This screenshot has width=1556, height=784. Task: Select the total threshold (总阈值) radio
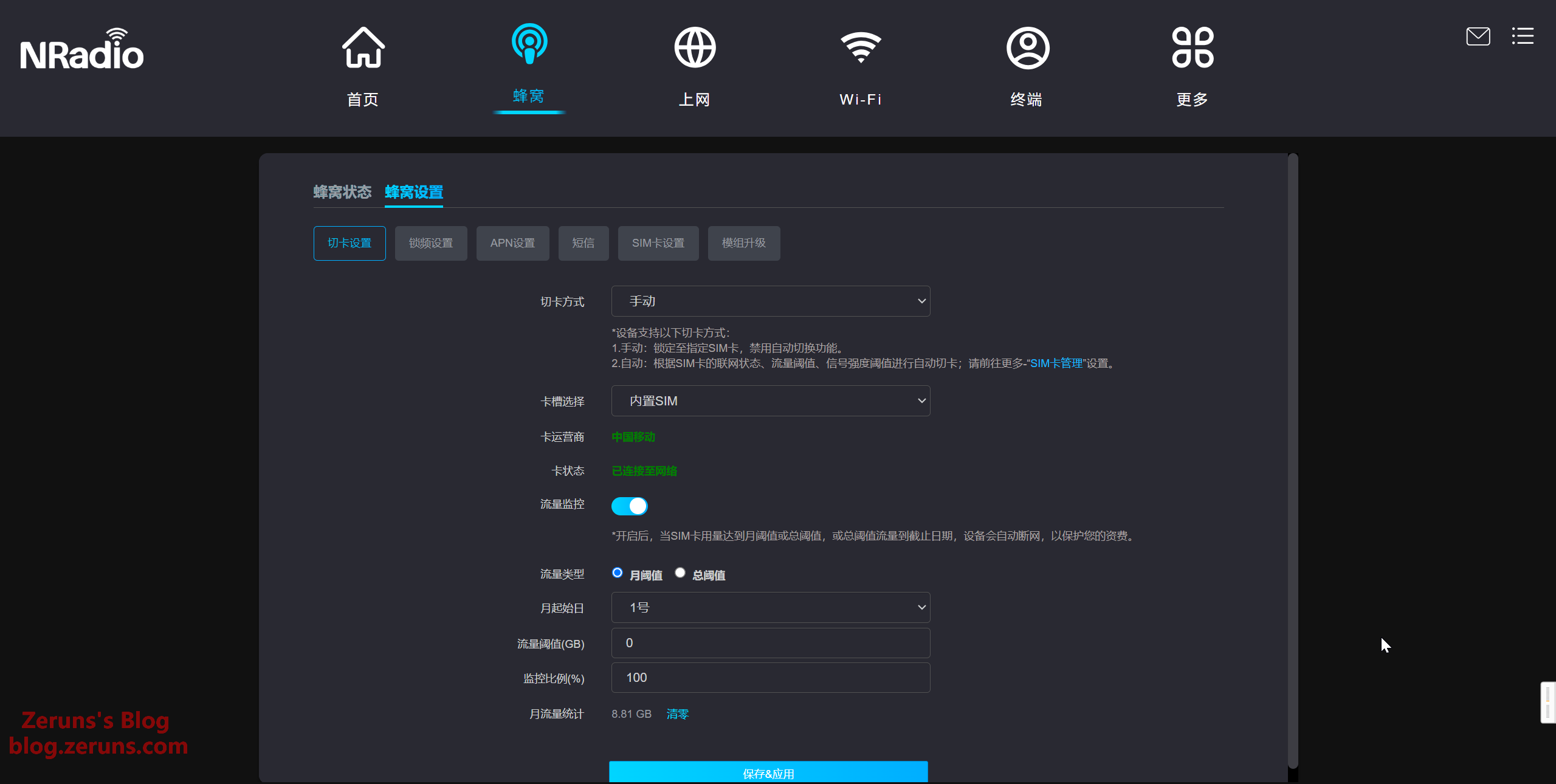pyautogui.click(x=680, y=573)
